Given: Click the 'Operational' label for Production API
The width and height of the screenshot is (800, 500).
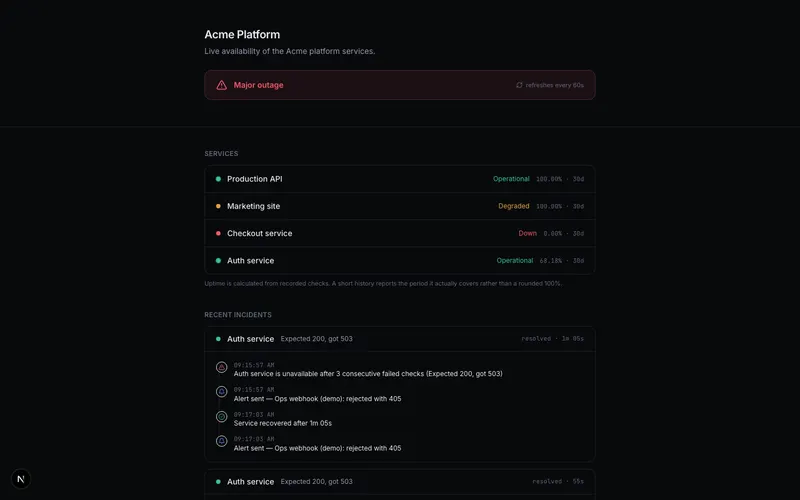Looking at the screenshot, I should (x=511, y=179).
